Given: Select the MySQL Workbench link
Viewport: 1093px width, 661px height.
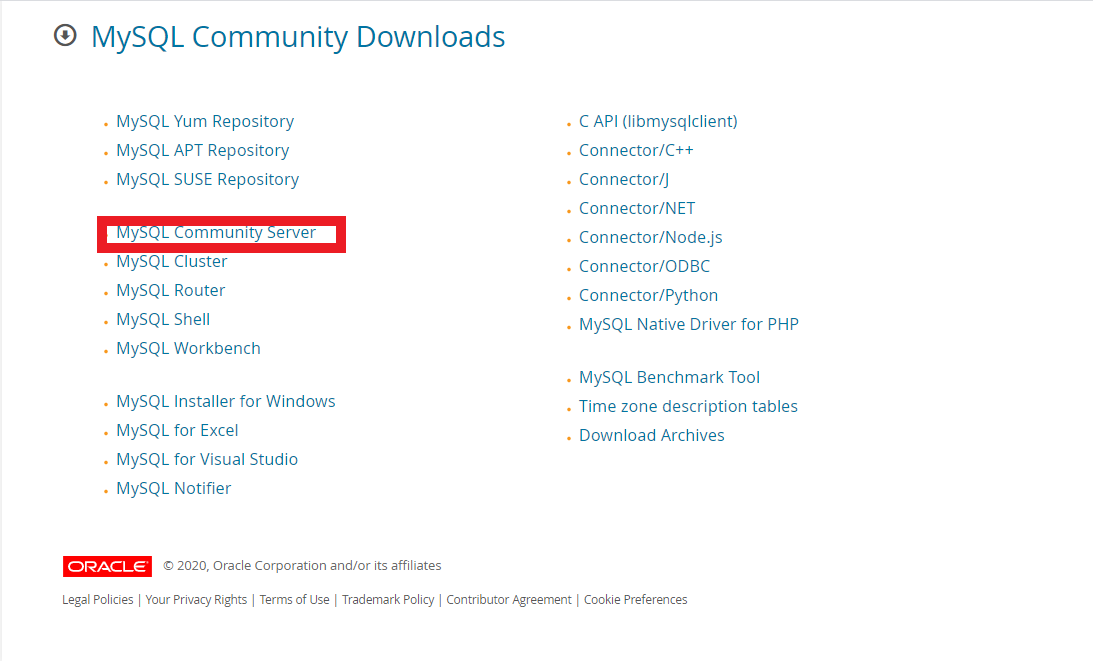Looking at the screenshot, I should coord(188,349).
